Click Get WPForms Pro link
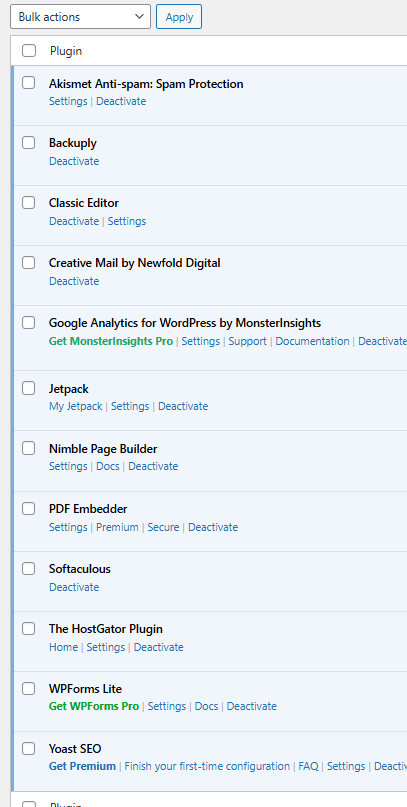 tap(94, 706)
